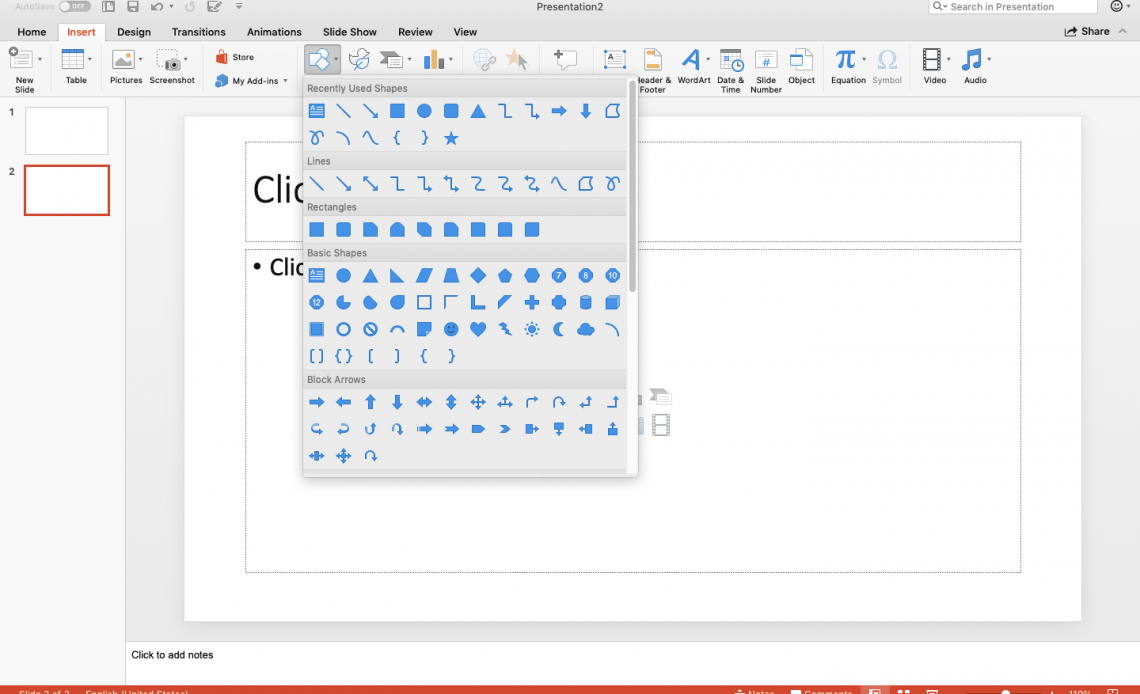Insert the moon shape
The height and width of the screenshot is (694, 1140).
[x=559, y=329]
